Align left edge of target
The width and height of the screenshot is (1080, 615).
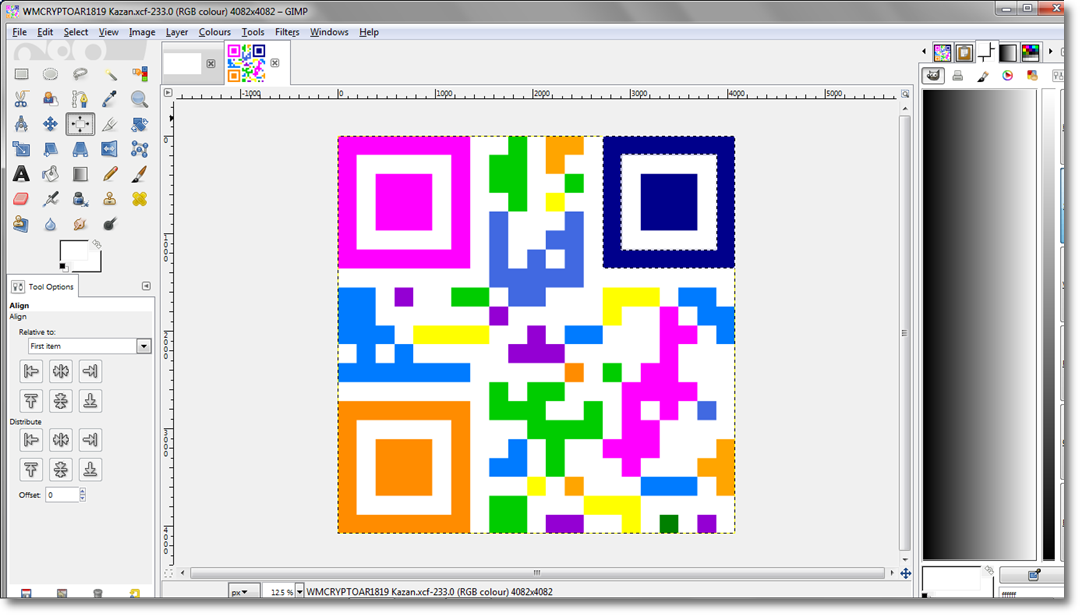click(x=31, y=372)
